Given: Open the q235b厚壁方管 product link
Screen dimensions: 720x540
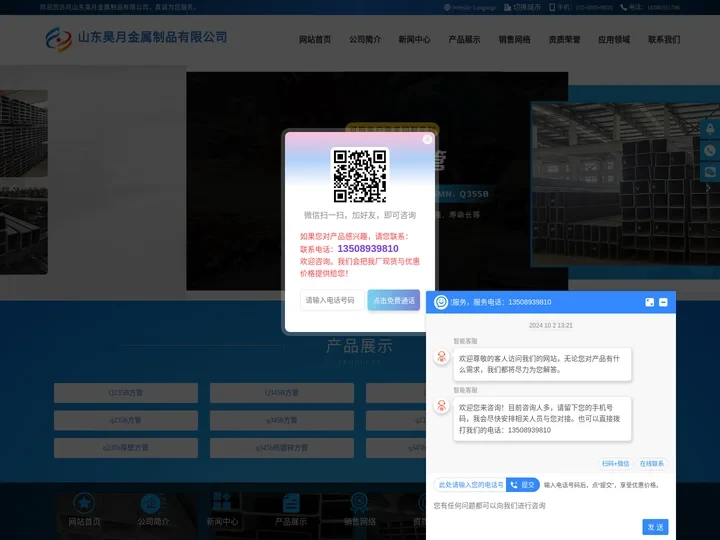Looking at the screenshot, I should [x=126, y=448].
